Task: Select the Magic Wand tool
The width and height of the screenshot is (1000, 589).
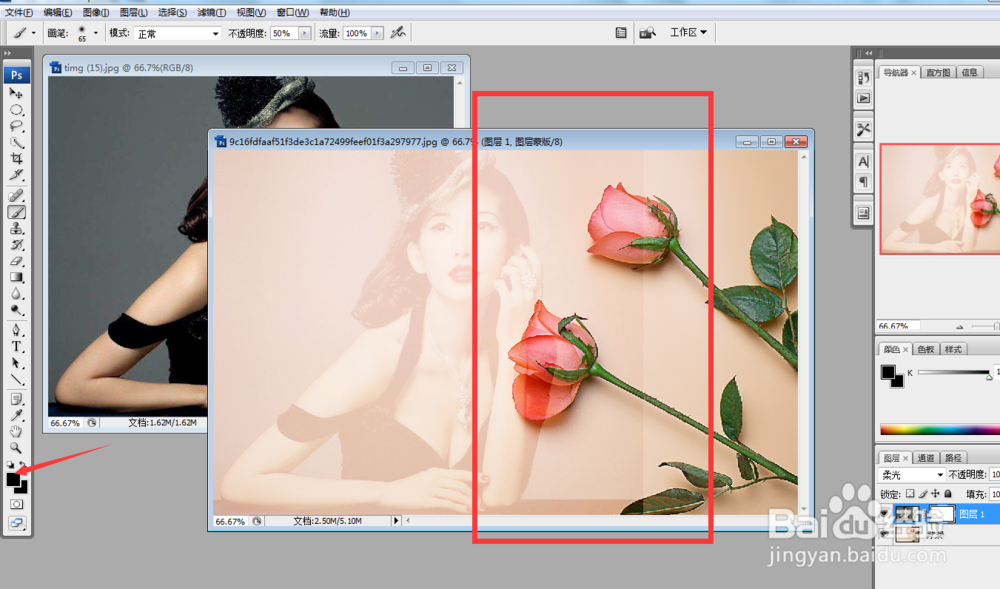Action: click(17, 142)
